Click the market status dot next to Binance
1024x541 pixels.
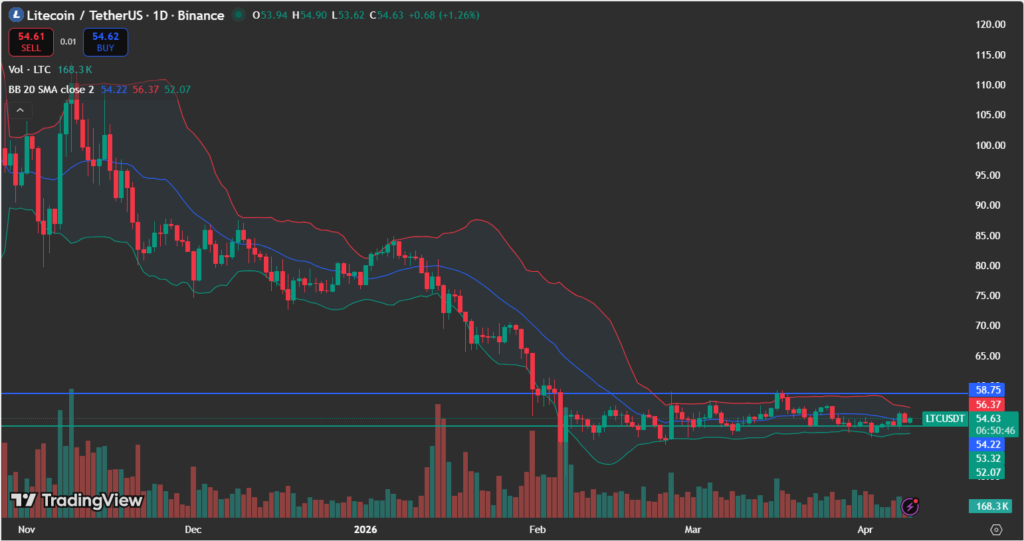coord(238,14)
